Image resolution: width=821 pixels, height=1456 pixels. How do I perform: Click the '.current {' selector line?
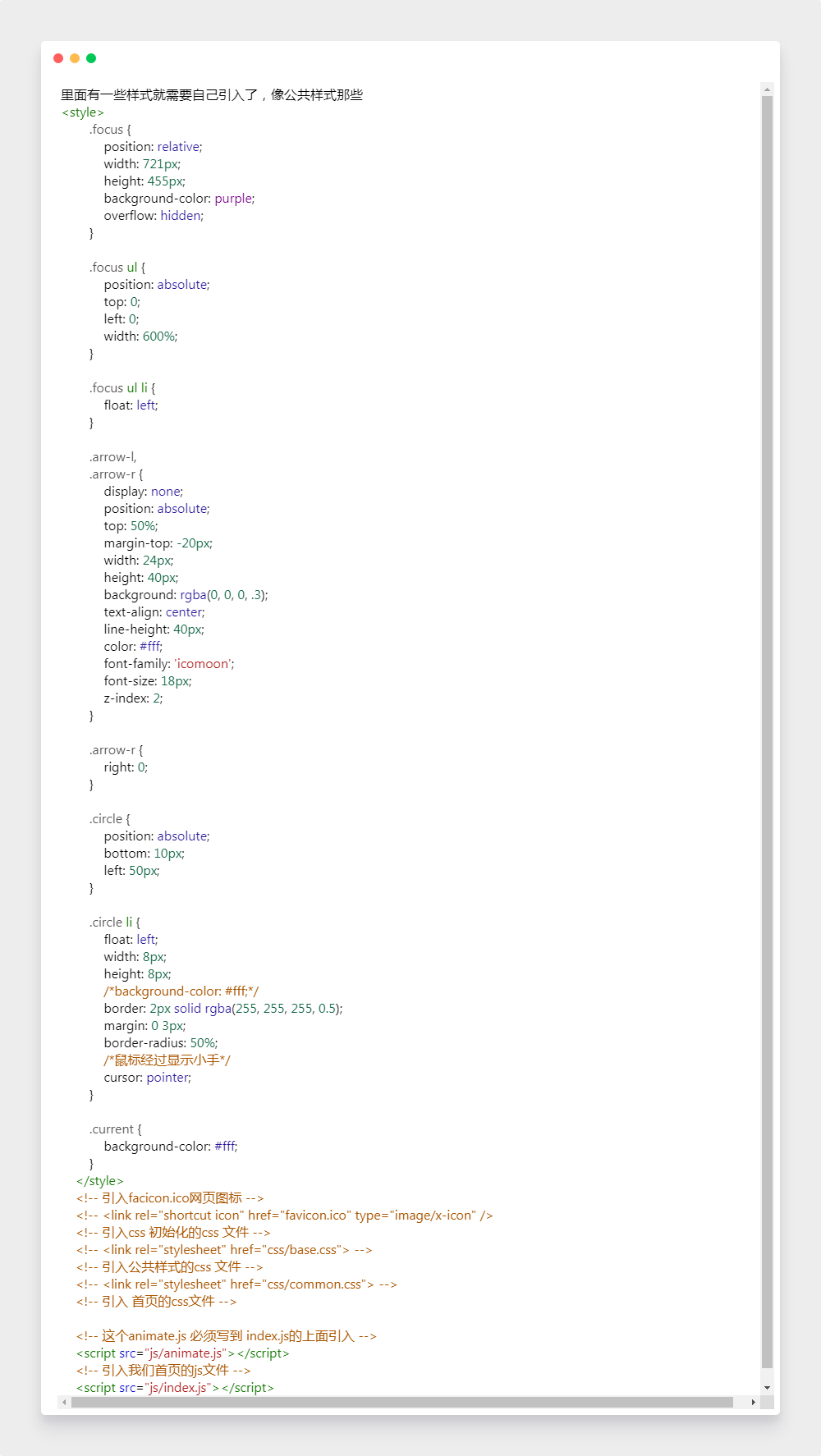coord(116,1129)
